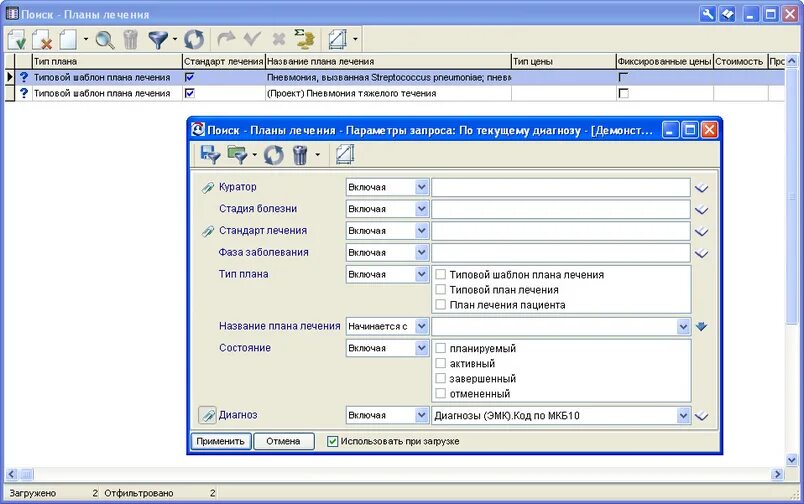Click the book help icon in title bar
804x504 pixels.
point(727,14)
